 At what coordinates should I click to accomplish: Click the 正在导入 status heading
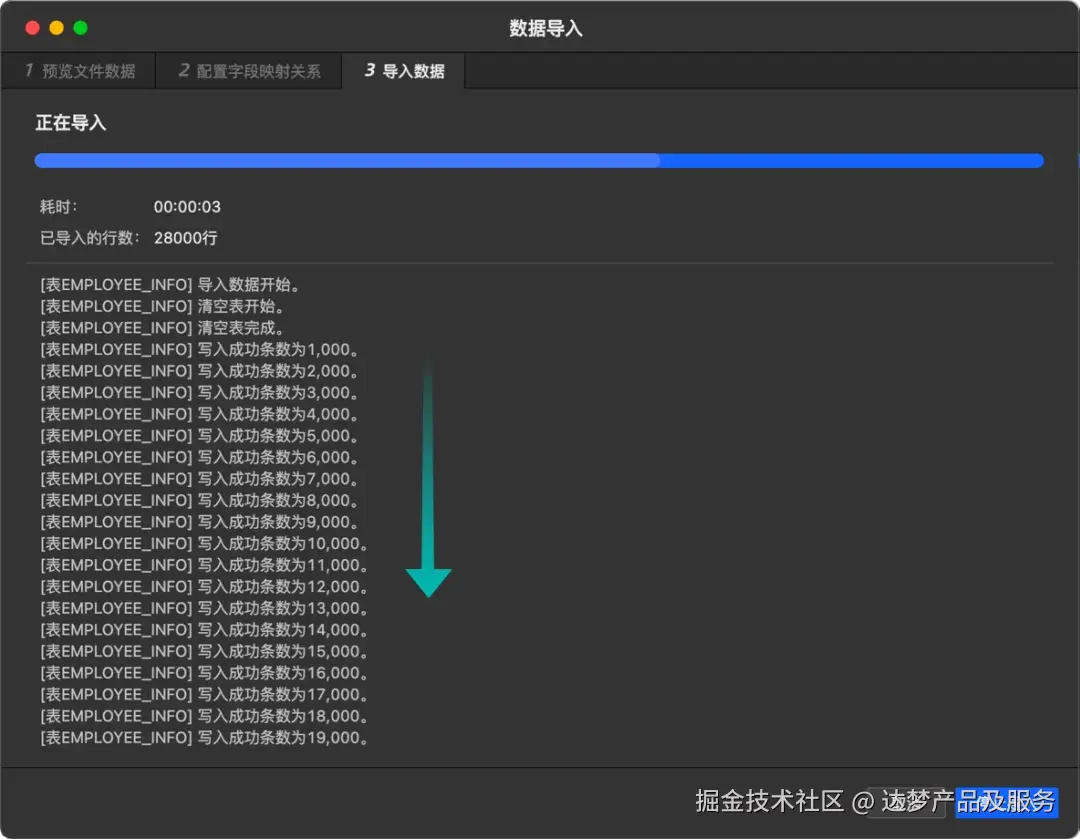69,122
